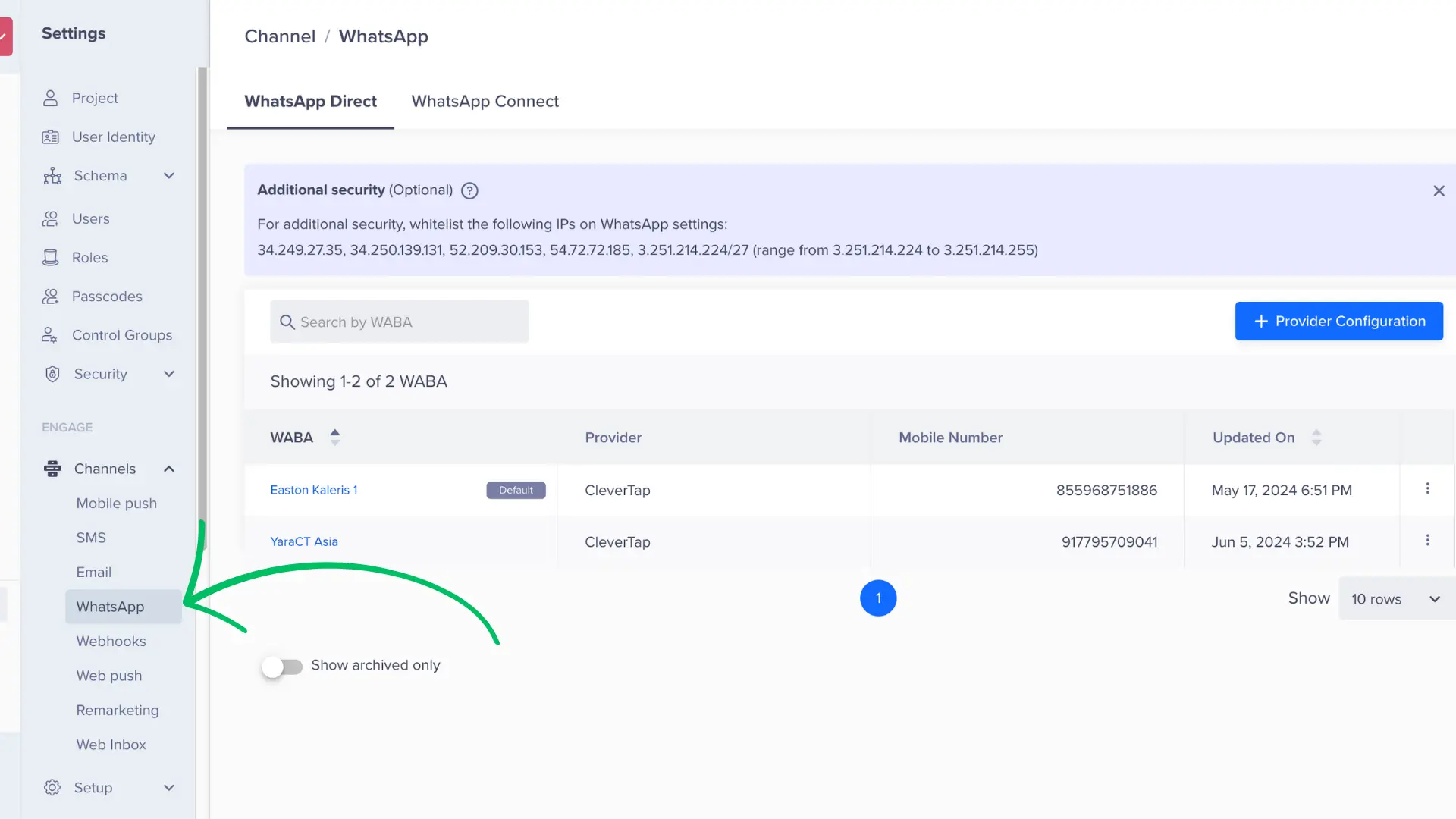Click the Search by WABA field
Image resolution: width=1456 pixels, height=819 pixels.
[400, 322]
